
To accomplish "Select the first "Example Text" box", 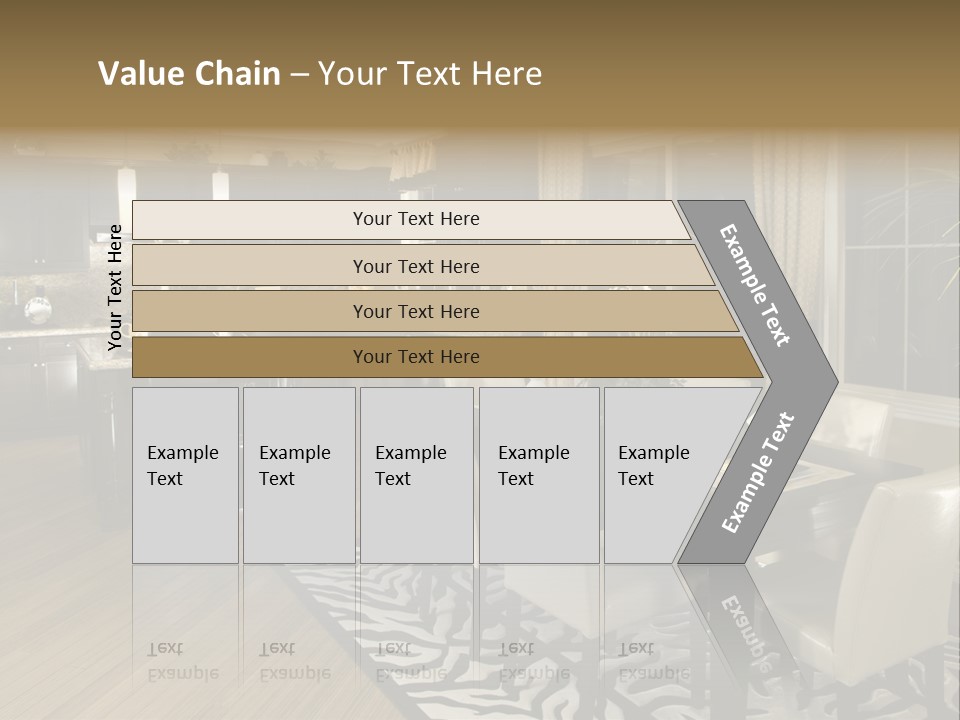I will [x=185, y=475].
